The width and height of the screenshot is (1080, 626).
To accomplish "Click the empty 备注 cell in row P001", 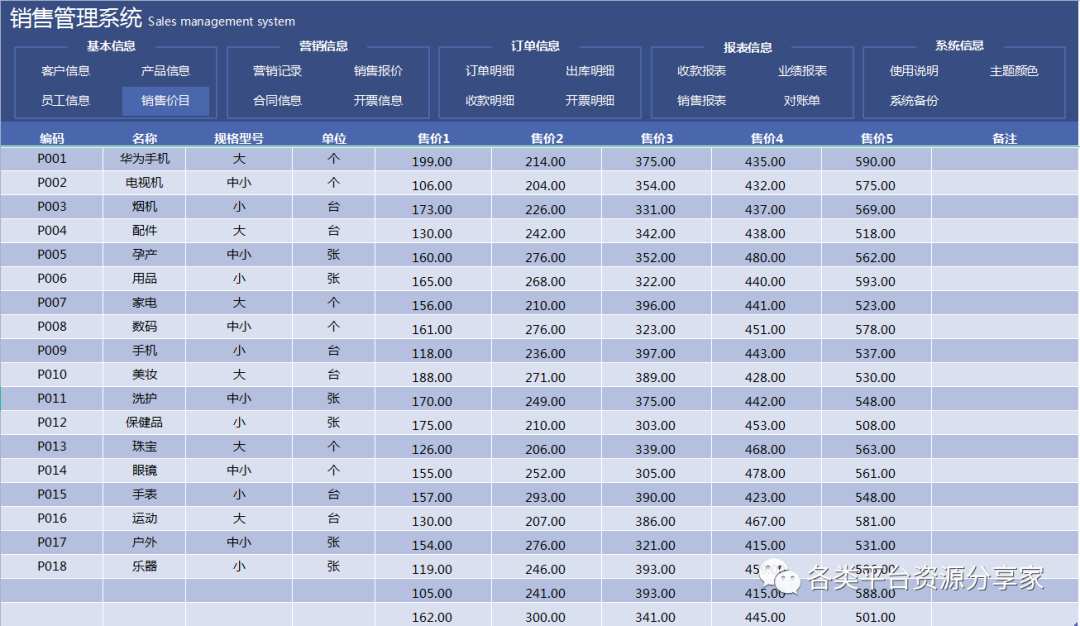I will pyautogui.click(x=1005, y=159).
